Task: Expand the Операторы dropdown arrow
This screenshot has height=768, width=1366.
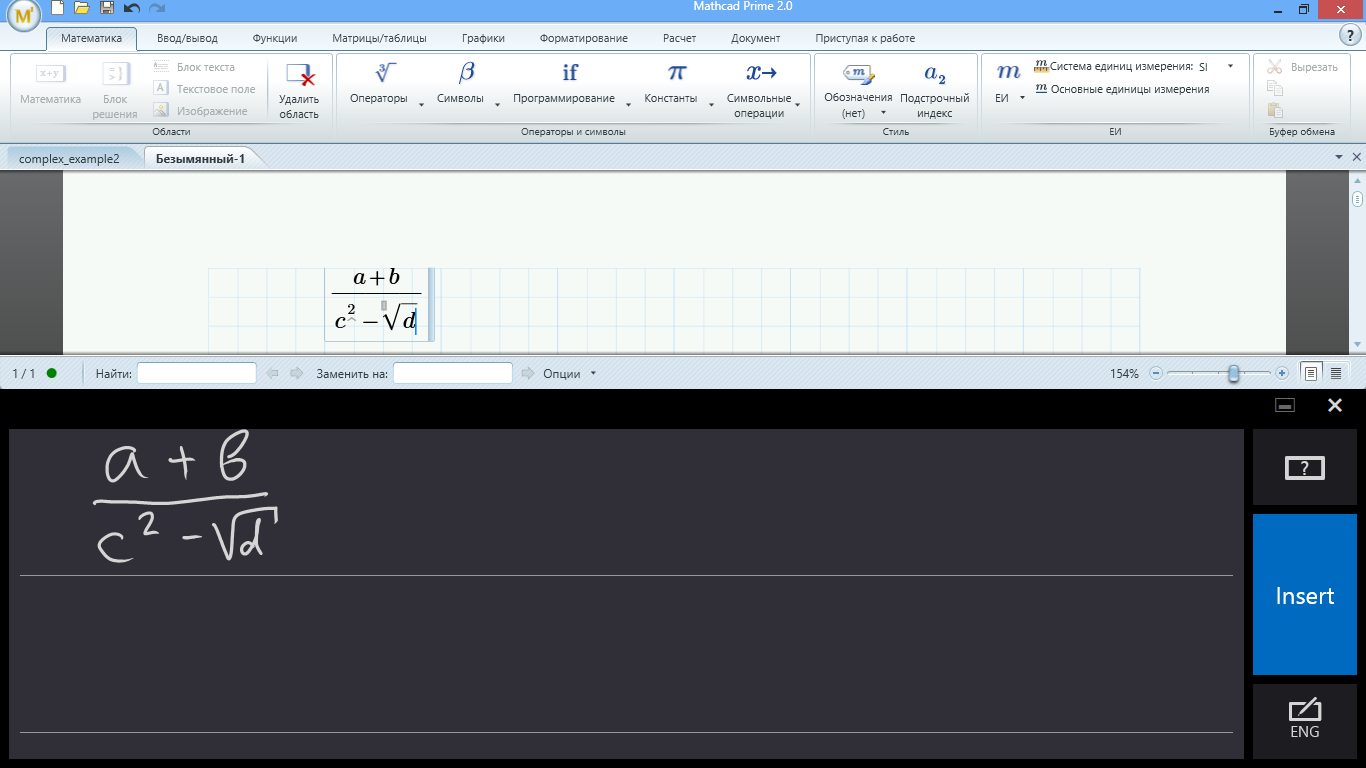Action: [x=421, y=104]
